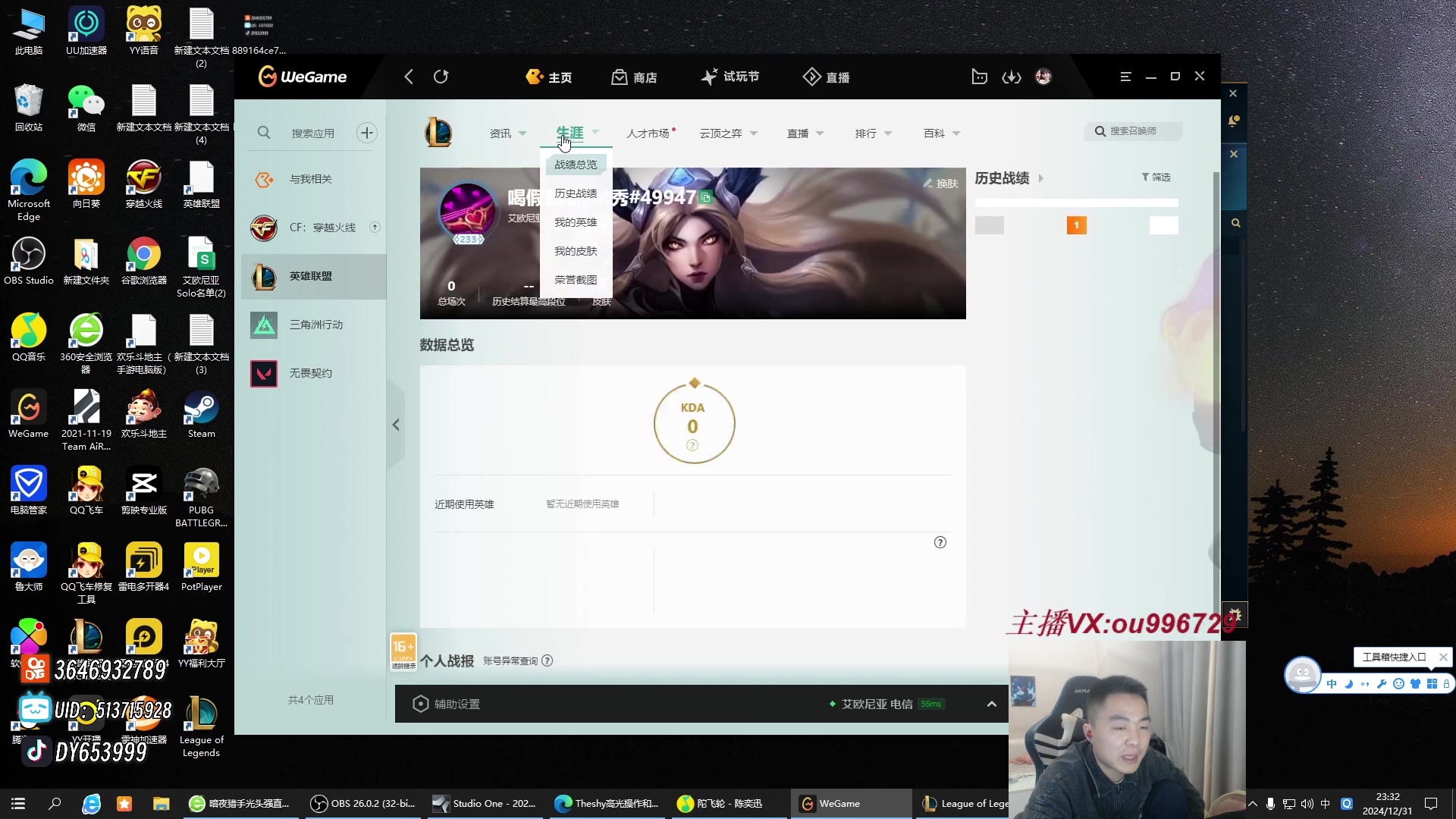This screenshot has height=819, width=1456.
Task: Select 三角洲行动 in sidebar
Action: (x=314, y=325)
